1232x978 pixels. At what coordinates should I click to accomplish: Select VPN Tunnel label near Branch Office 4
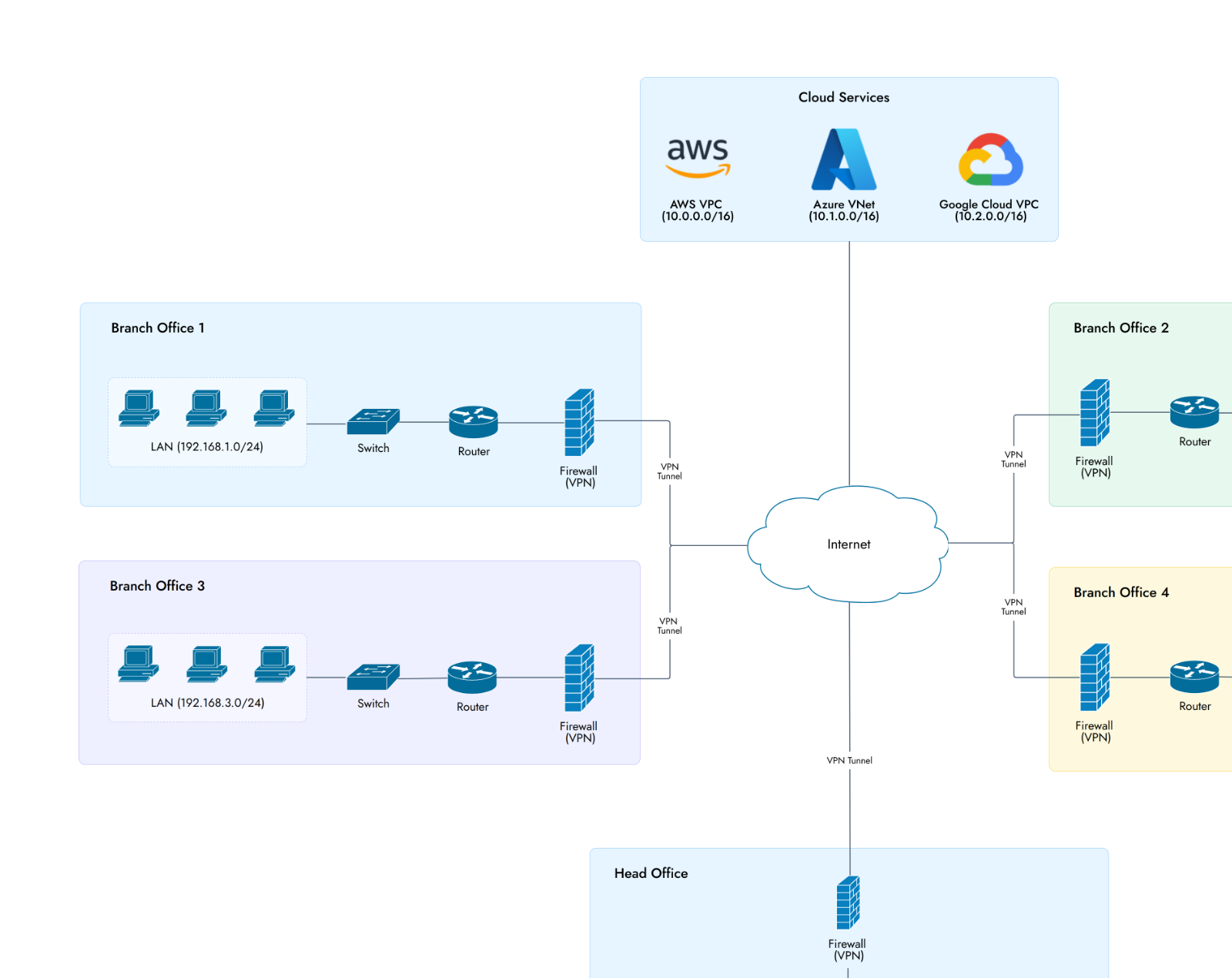click(1013, 607)
